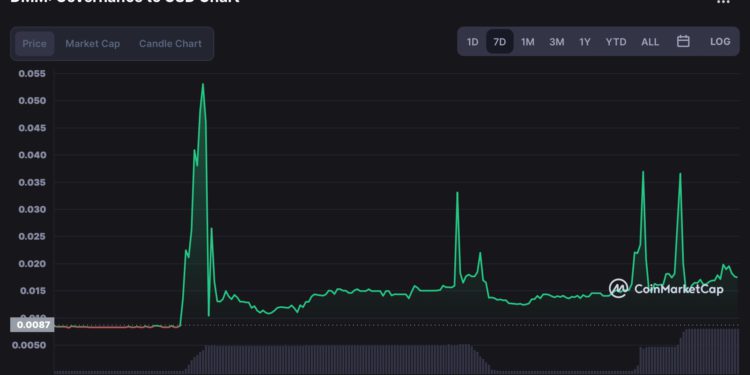750x375 pixels.
Task: Choose the 1M time range
Action: click(528, 42)
